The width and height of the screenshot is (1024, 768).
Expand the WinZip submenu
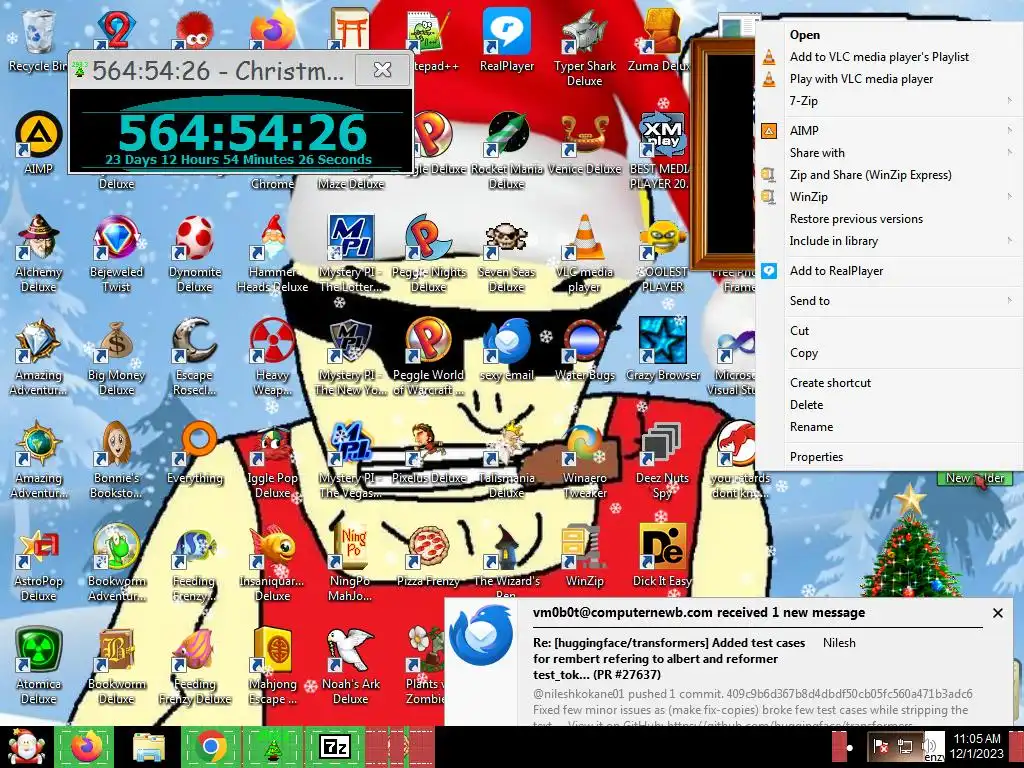[889, 197]
